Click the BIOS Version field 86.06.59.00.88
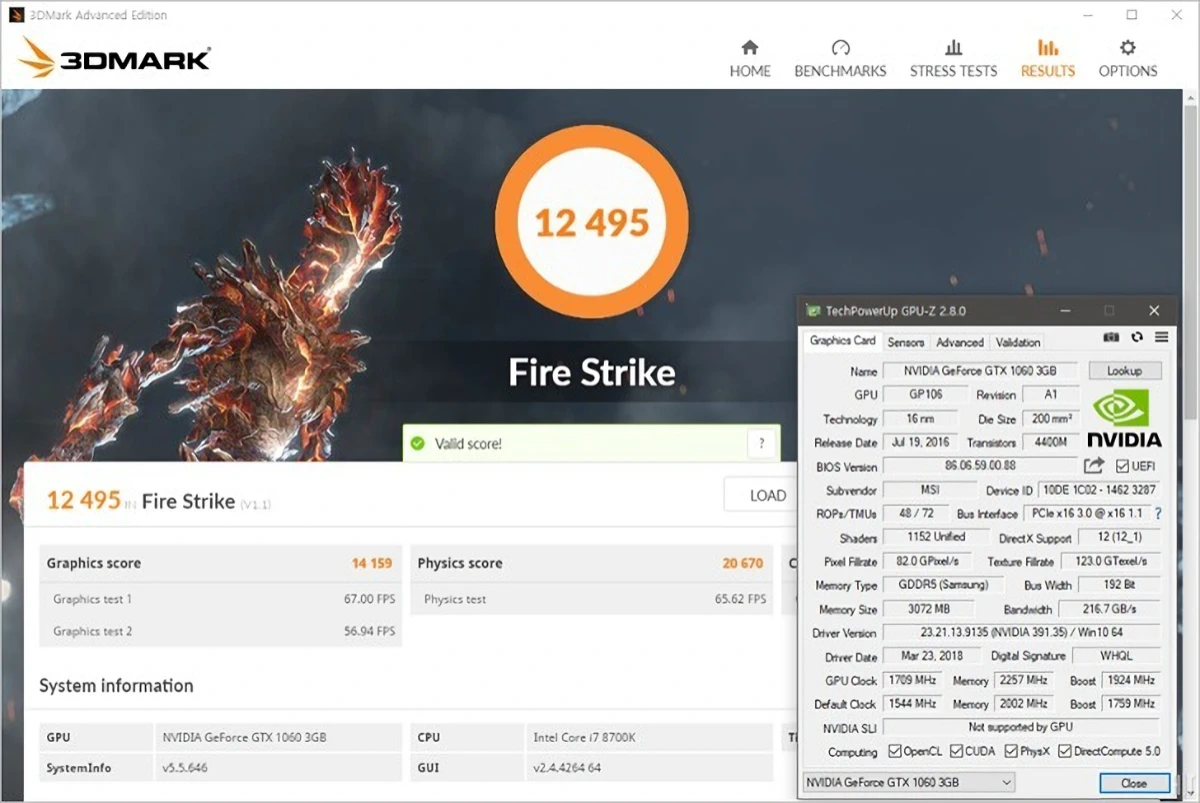The height and width of the screenshot is (803, 1200). pos(980,466)
